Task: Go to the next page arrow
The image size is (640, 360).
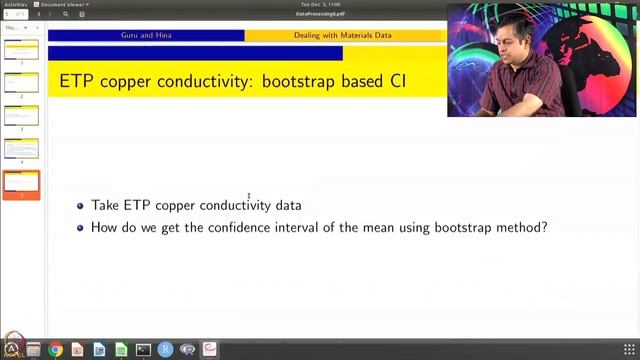Action: pos(50,14)
